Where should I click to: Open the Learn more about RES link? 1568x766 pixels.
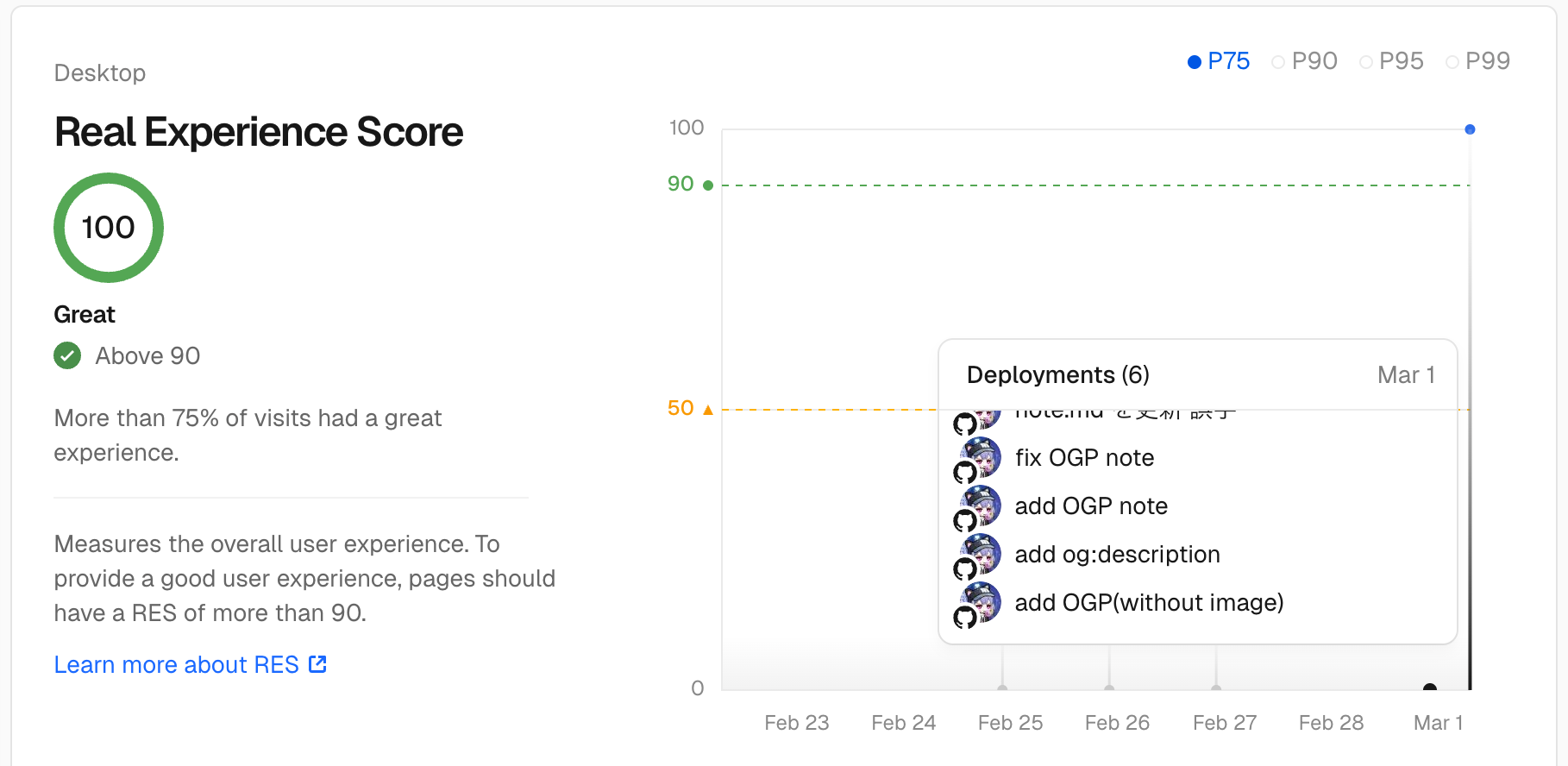coord(177,664)
